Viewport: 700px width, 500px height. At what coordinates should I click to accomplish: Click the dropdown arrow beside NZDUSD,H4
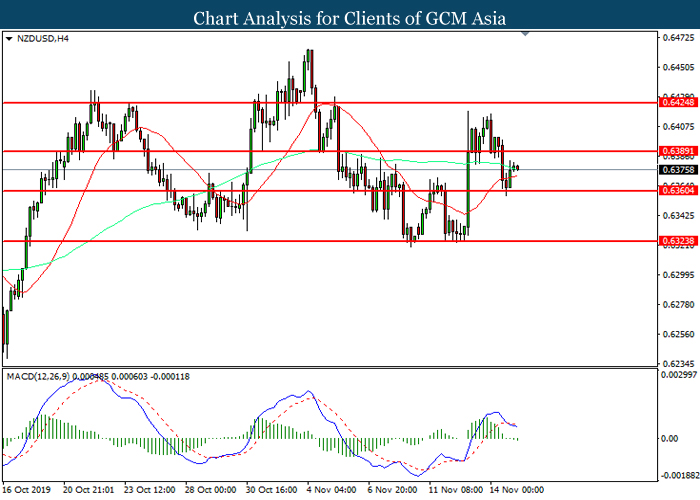click(x=9, y=39)
